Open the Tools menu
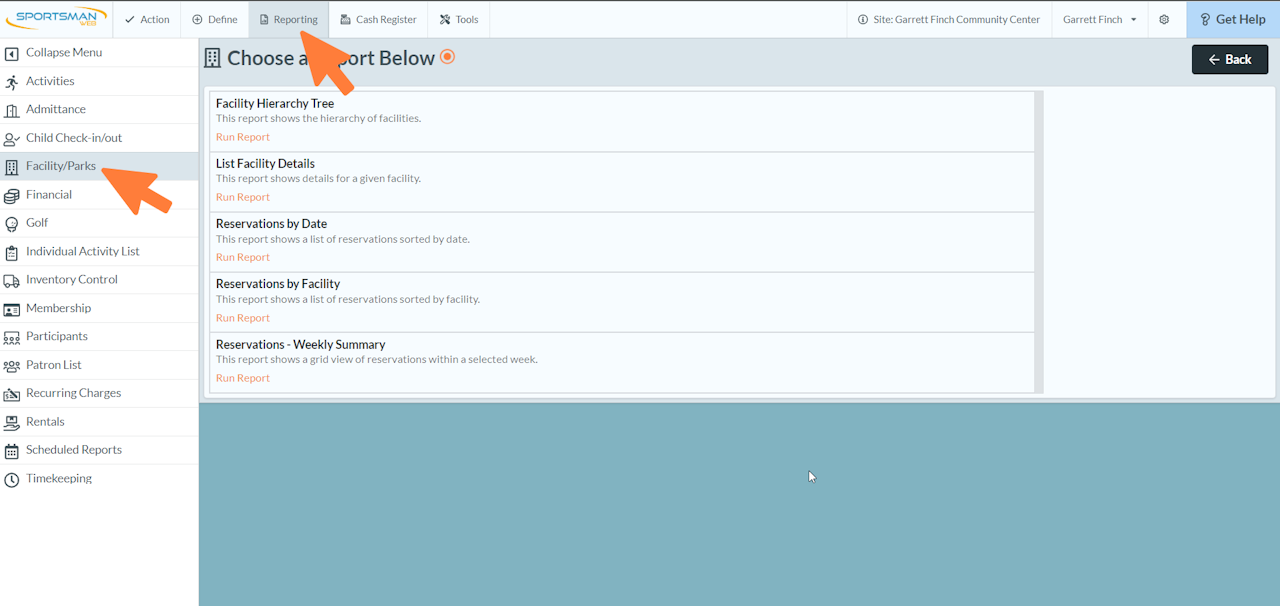Viewport: 1280px width, 606px height. [459, 20]
